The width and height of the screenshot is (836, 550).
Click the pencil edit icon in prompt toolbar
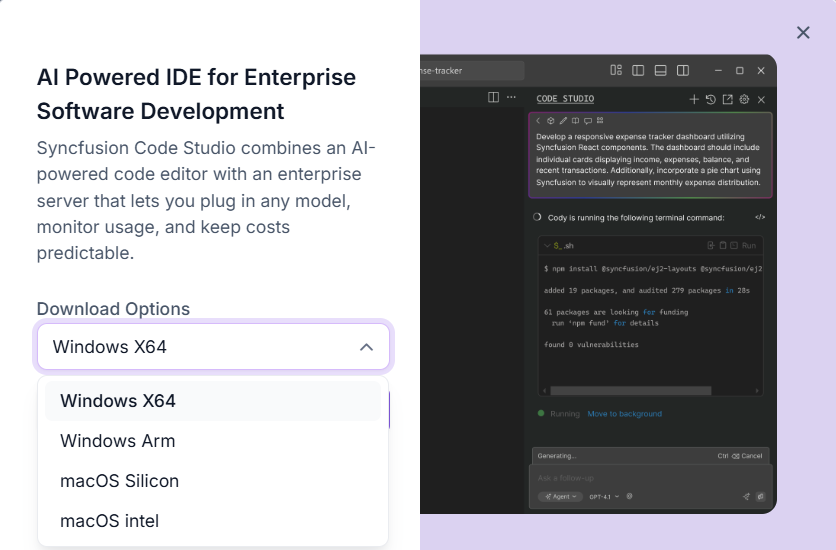tap(563, 121)
